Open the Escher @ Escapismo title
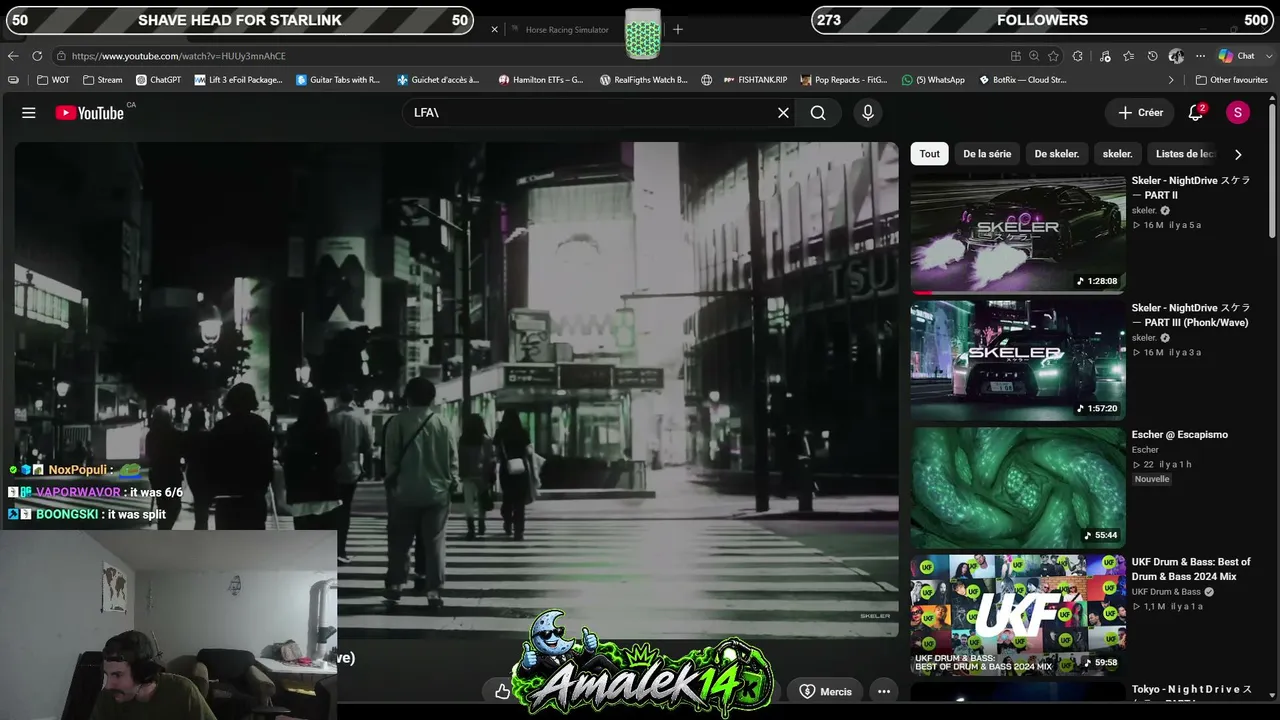This screenshot has width=1280, height=720. (1180, 435)
